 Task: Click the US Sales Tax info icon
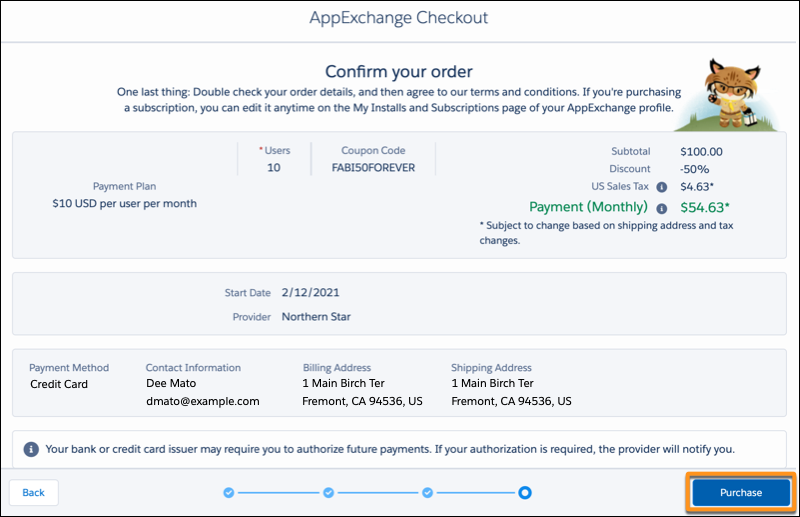point(661,187)
